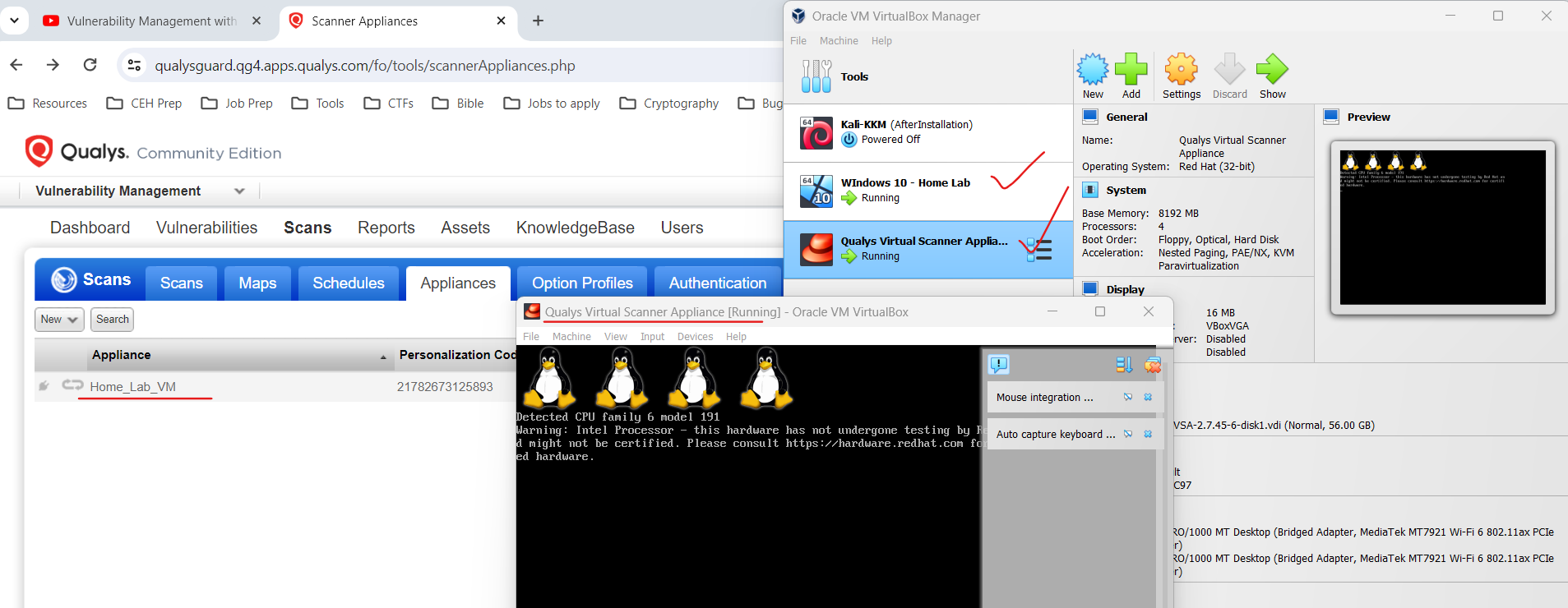The width and height of the screenshot is (1568, 608).
Task: Click the browser back arrow
Action: [16, 65]
